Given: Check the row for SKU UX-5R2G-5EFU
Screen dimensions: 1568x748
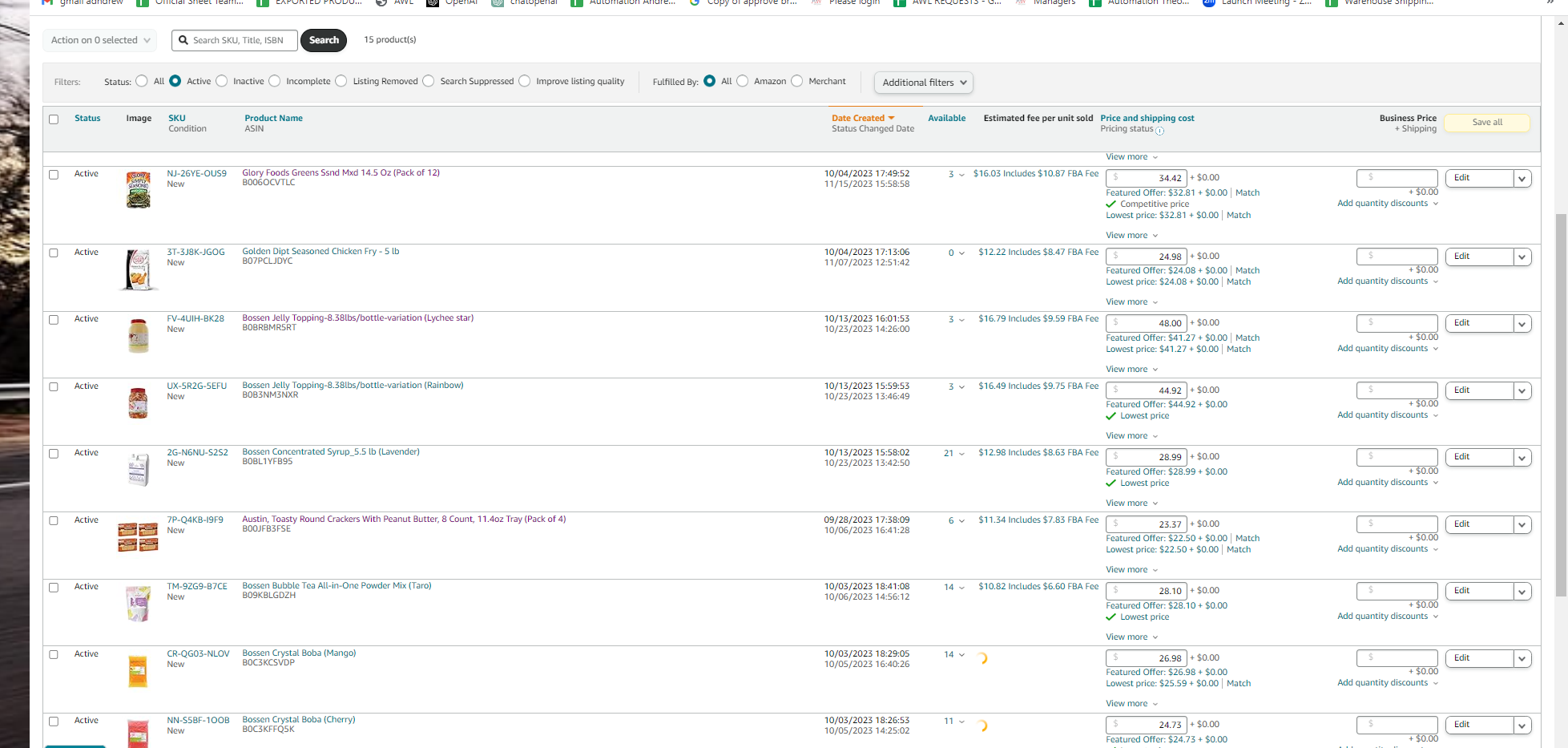Looking at the screenshot, I should 54,386.
